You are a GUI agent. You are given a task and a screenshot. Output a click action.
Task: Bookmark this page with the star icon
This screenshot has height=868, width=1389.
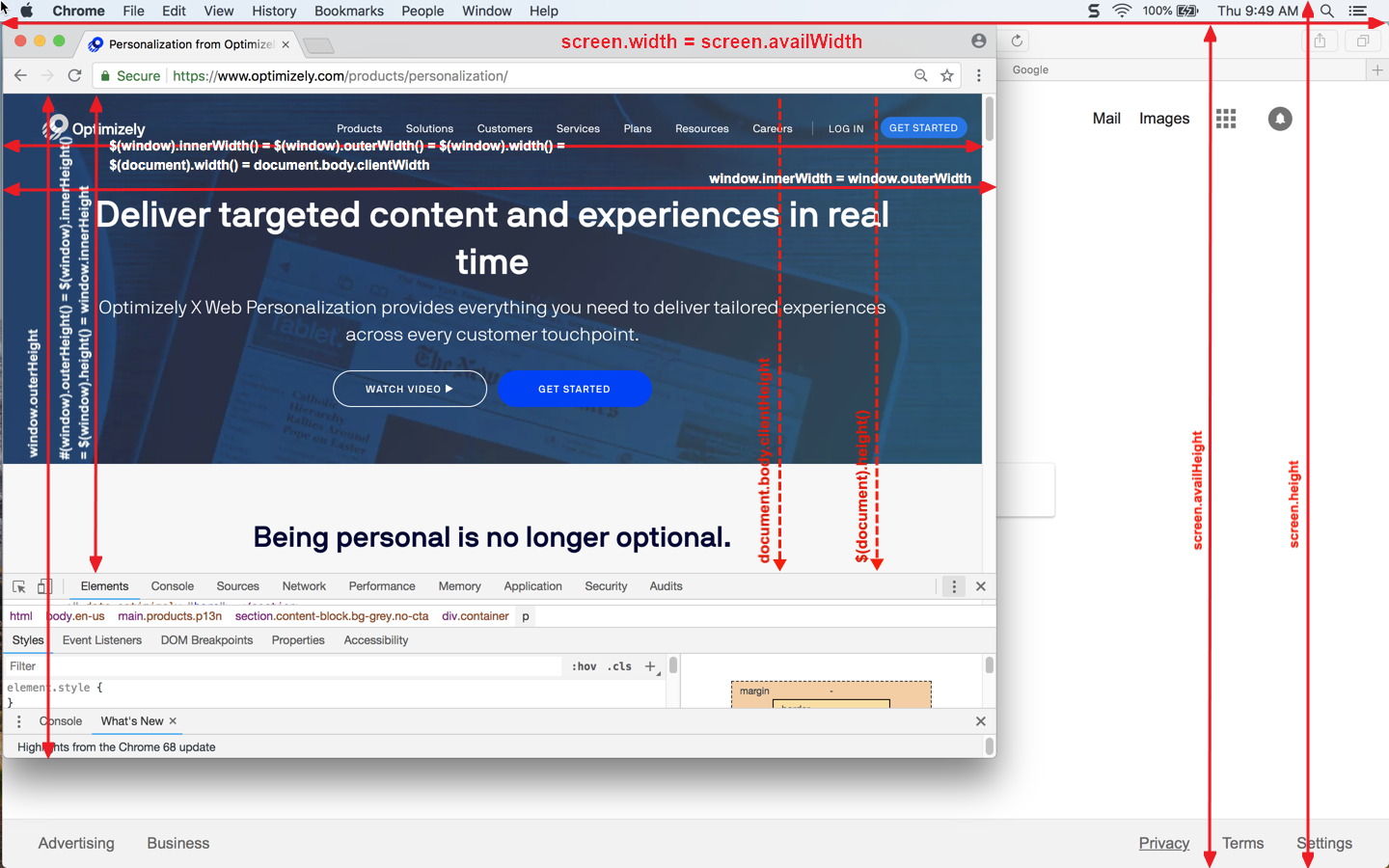tap(947, 75)
